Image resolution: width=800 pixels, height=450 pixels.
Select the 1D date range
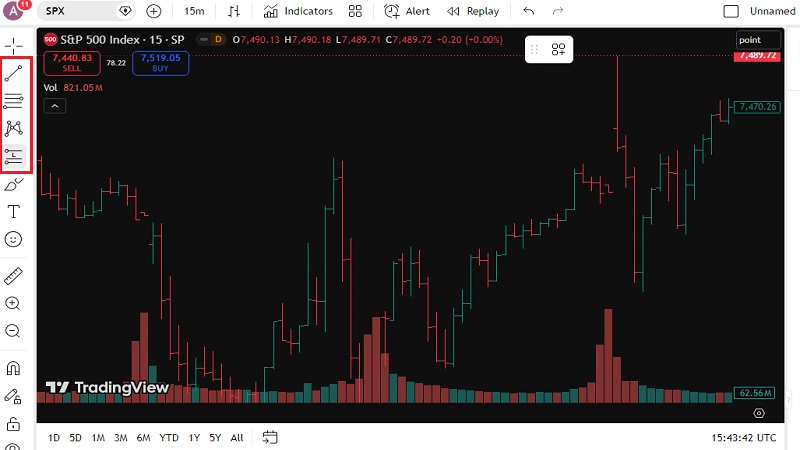coord(54,438)
